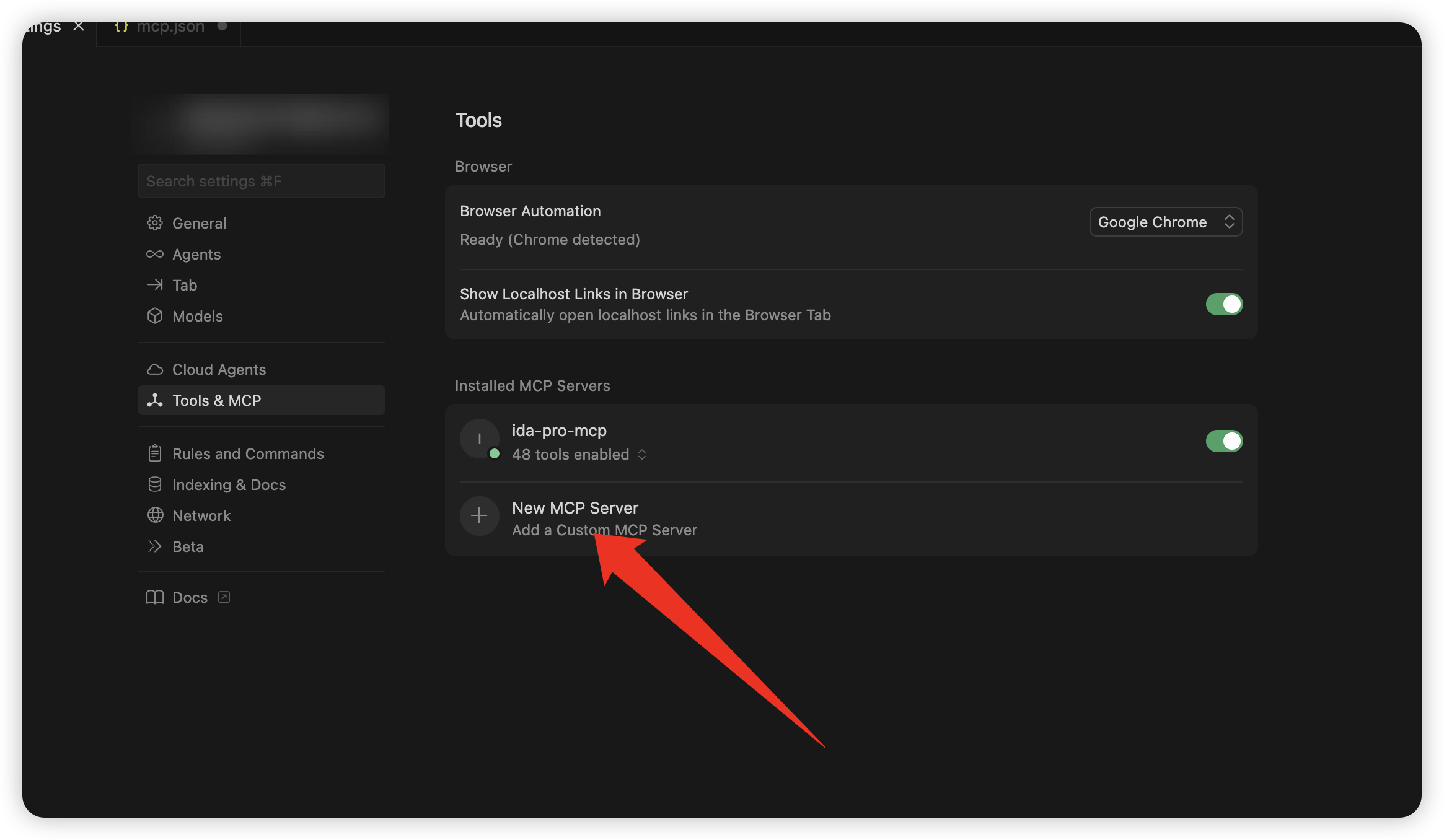
Task: Click the Rules and Commands clipboard icon
Action: 154,453
